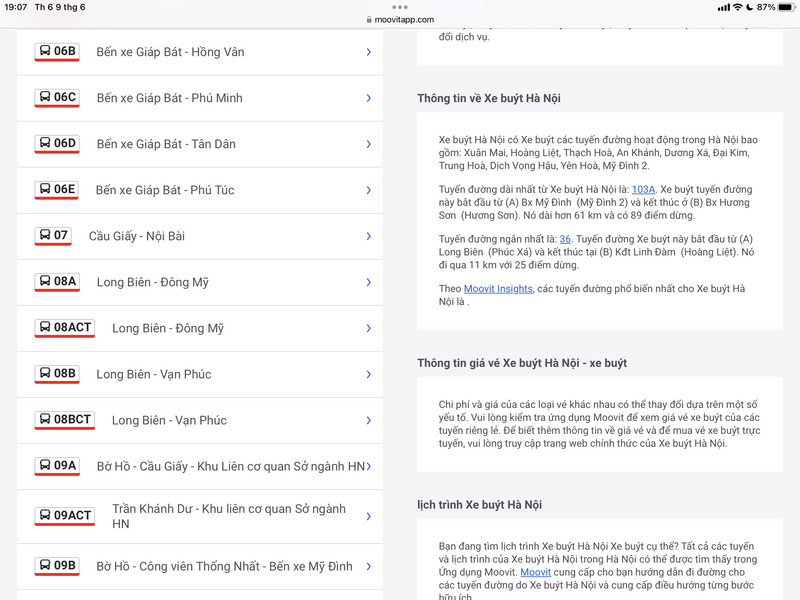This screenshot has width=800, height=600.
Task: Select the 09ACT bus badge
Action: 65,516
